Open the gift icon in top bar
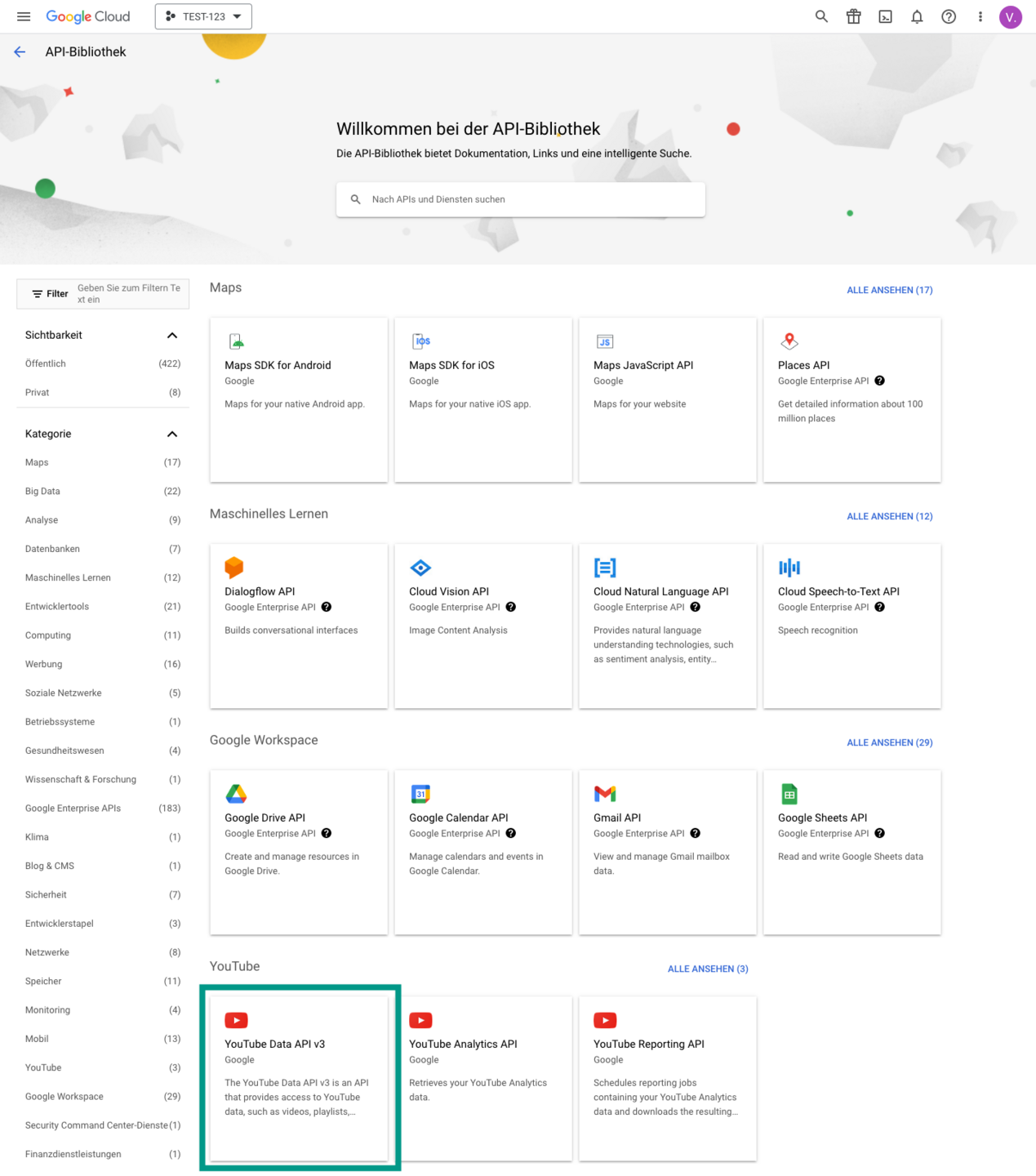1036x1176 pixels. point(853,16)
